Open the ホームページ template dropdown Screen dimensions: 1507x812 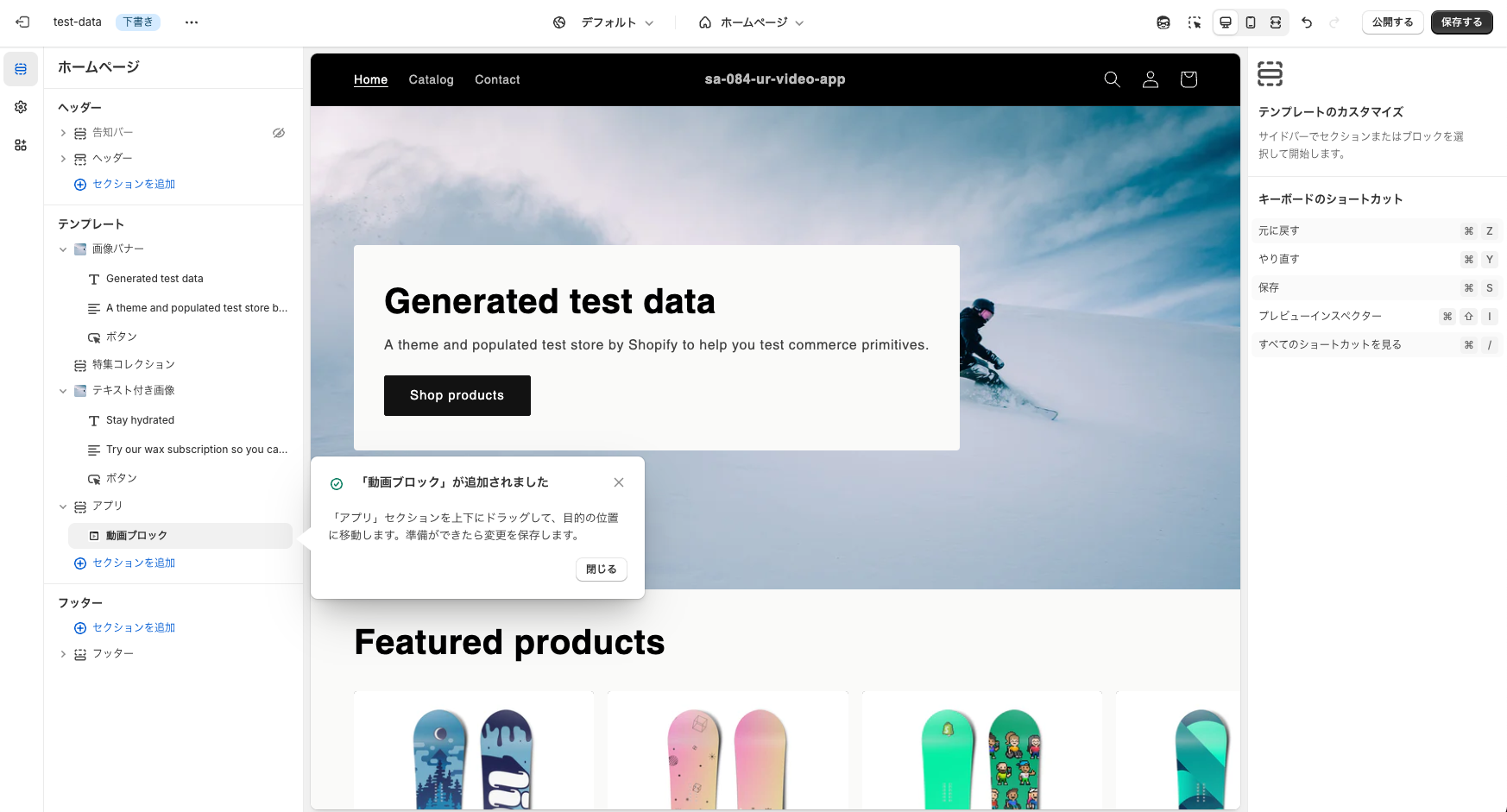pyautogui.click(x=751, y=22)
